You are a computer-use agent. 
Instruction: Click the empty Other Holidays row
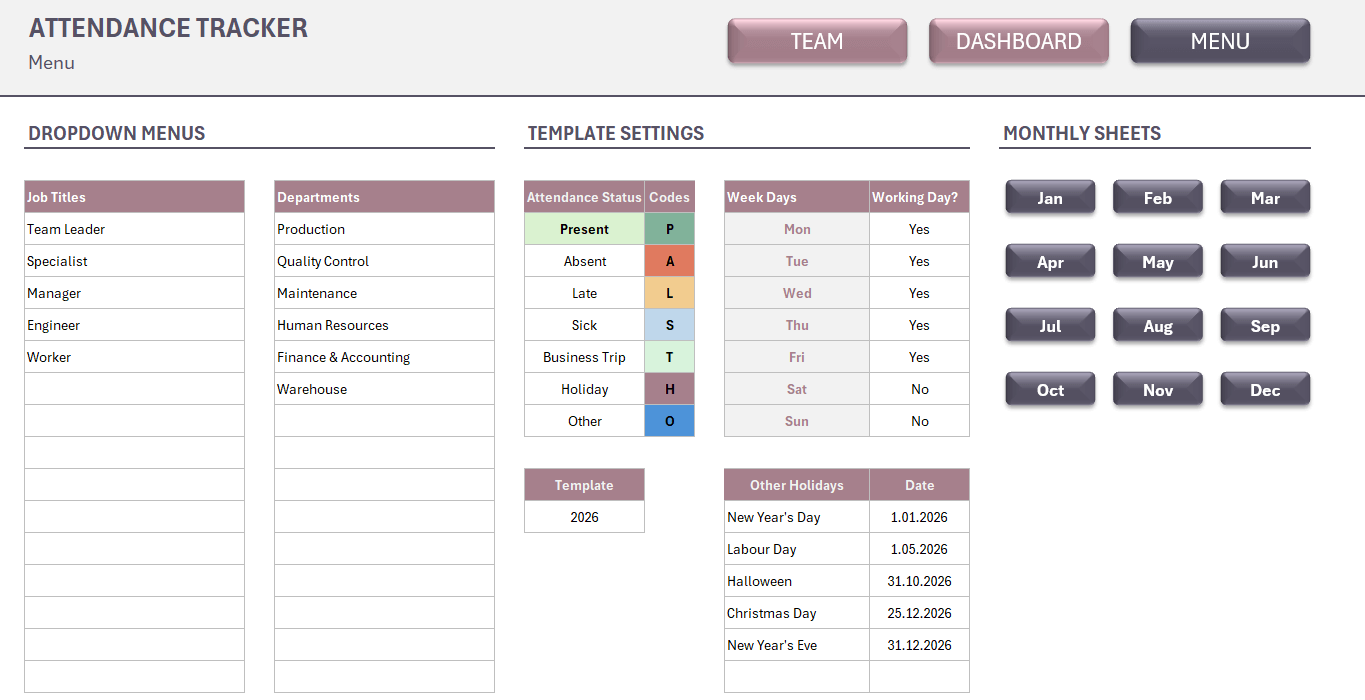click(796, 677)
